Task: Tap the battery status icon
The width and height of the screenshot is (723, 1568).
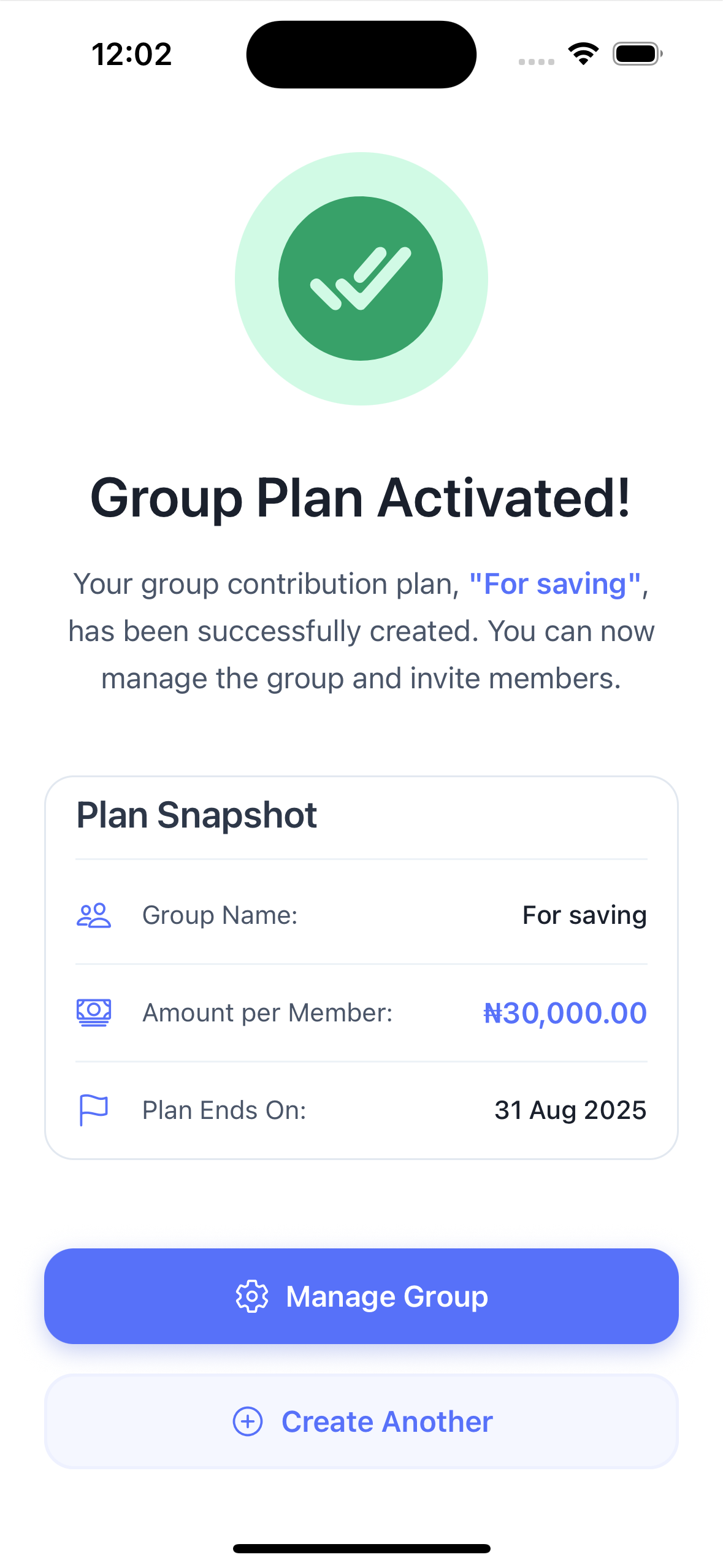Action: [x=637, y=54]
